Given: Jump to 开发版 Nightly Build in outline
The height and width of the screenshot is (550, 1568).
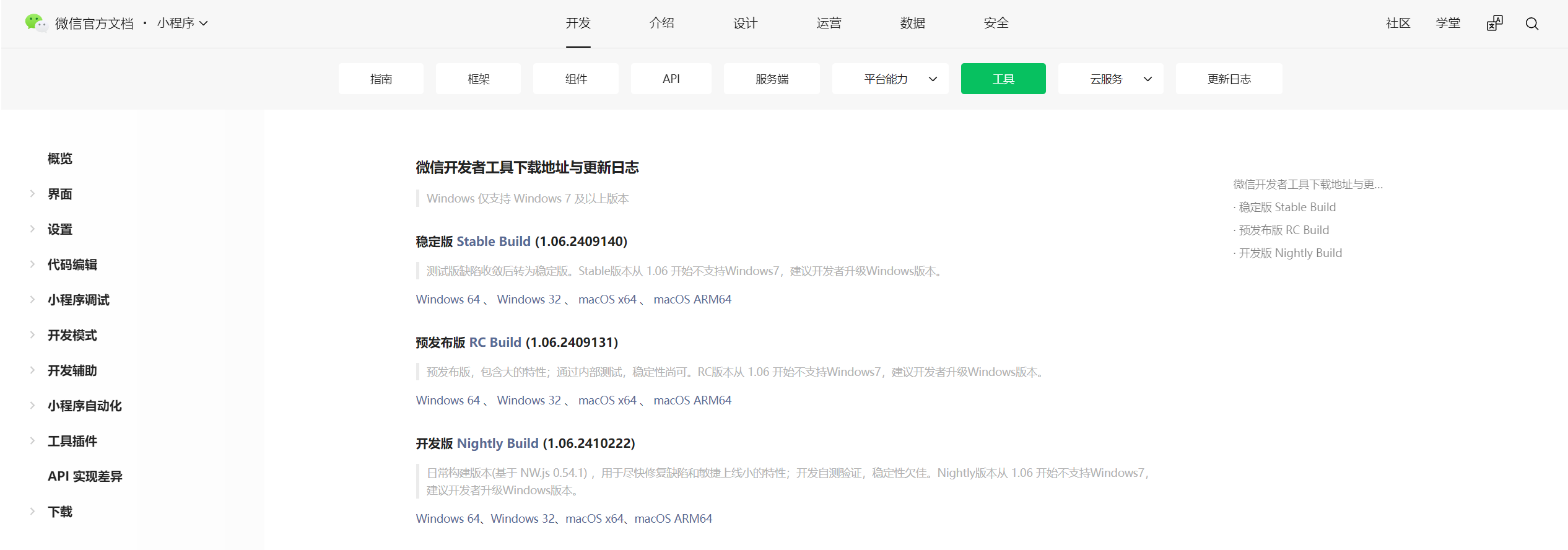Looking at the screenshot, I should [x=1290, y=253].
